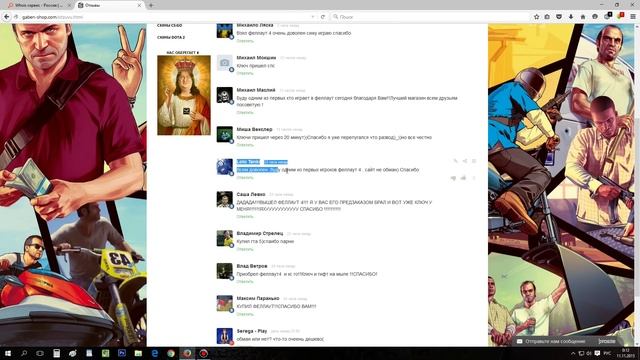Open a new tab with the plus button
The image size is (640, 360).
point(151,5)
